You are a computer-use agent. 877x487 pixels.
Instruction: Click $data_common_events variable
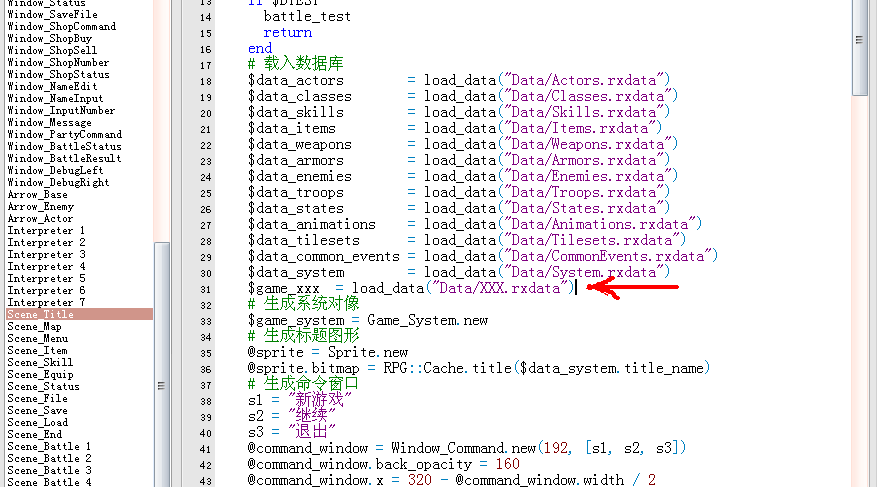point(324,257)
